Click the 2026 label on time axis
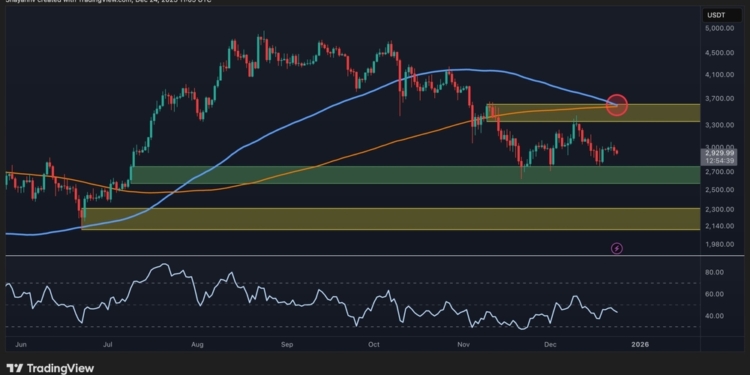750x375 pixels. (x=640, y=344)
